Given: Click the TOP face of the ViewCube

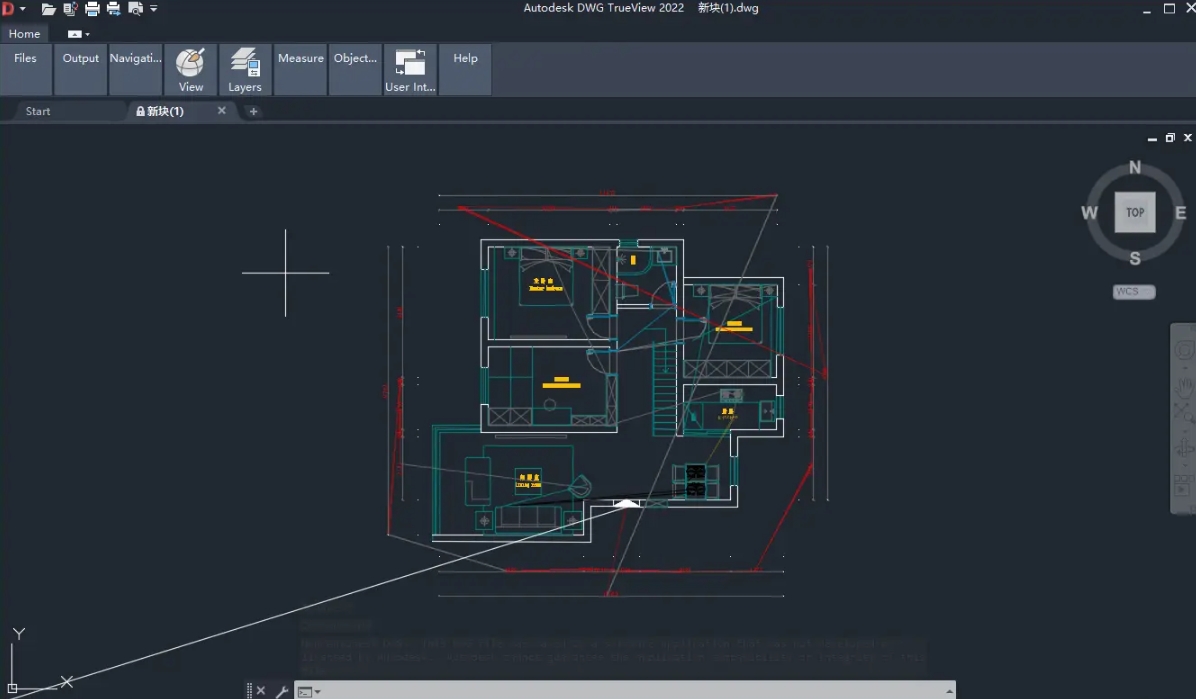Looking at the screenshot, I should pyautogui.click(x=1134, y=212).
